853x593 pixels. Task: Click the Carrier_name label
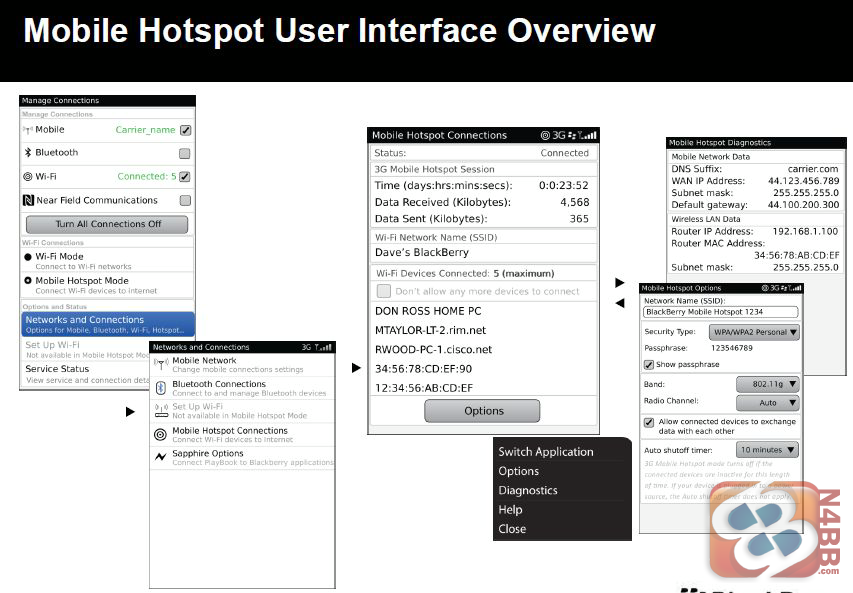[145, 130]
